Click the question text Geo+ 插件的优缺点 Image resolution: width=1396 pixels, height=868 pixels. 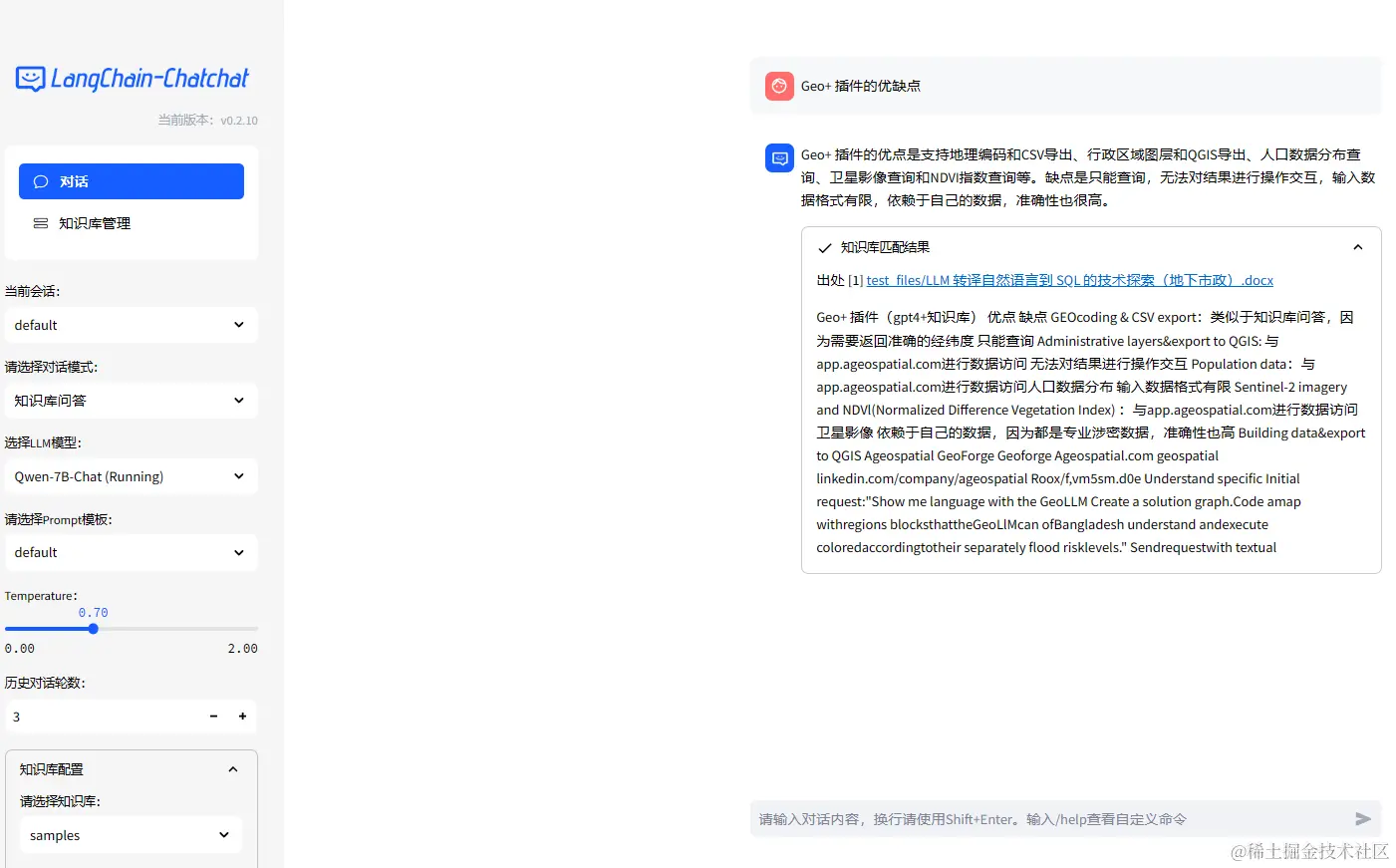coord(861,86)
